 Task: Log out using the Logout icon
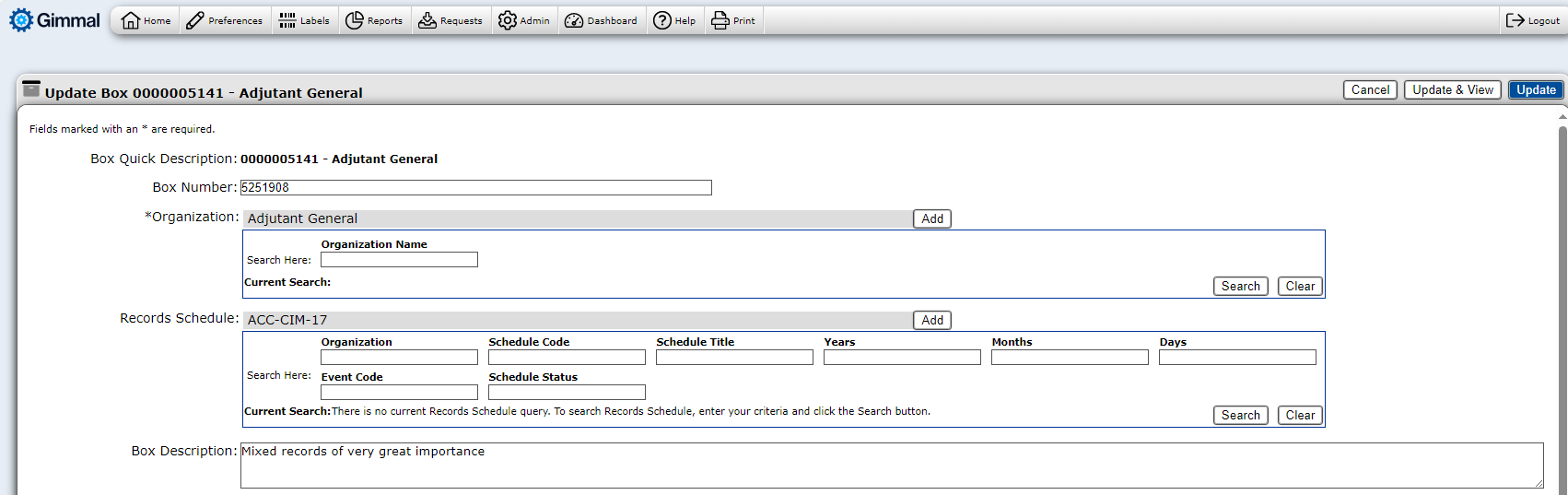pos(1515,20)
